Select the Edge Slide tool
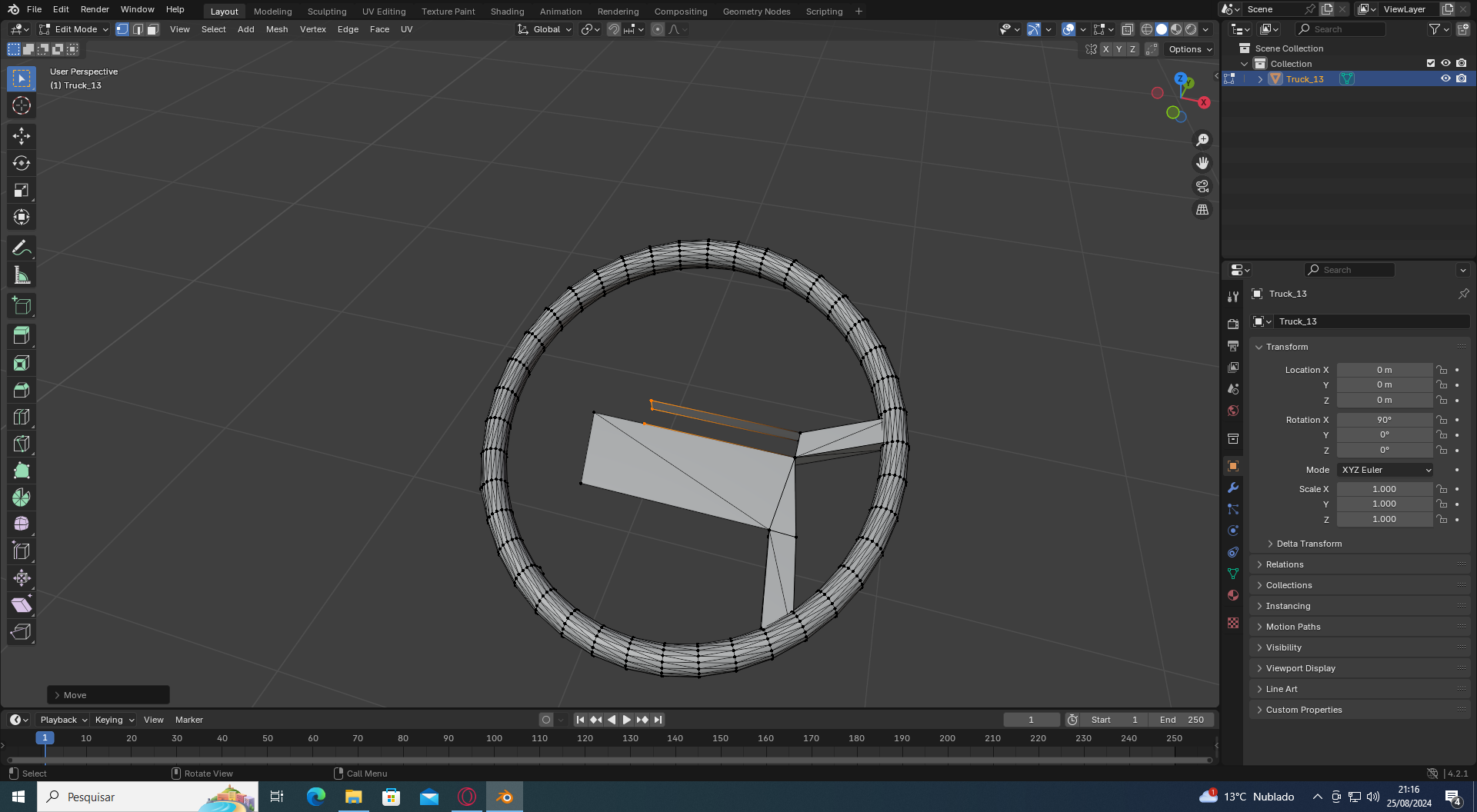1477x812 pixels. point(22,551)
